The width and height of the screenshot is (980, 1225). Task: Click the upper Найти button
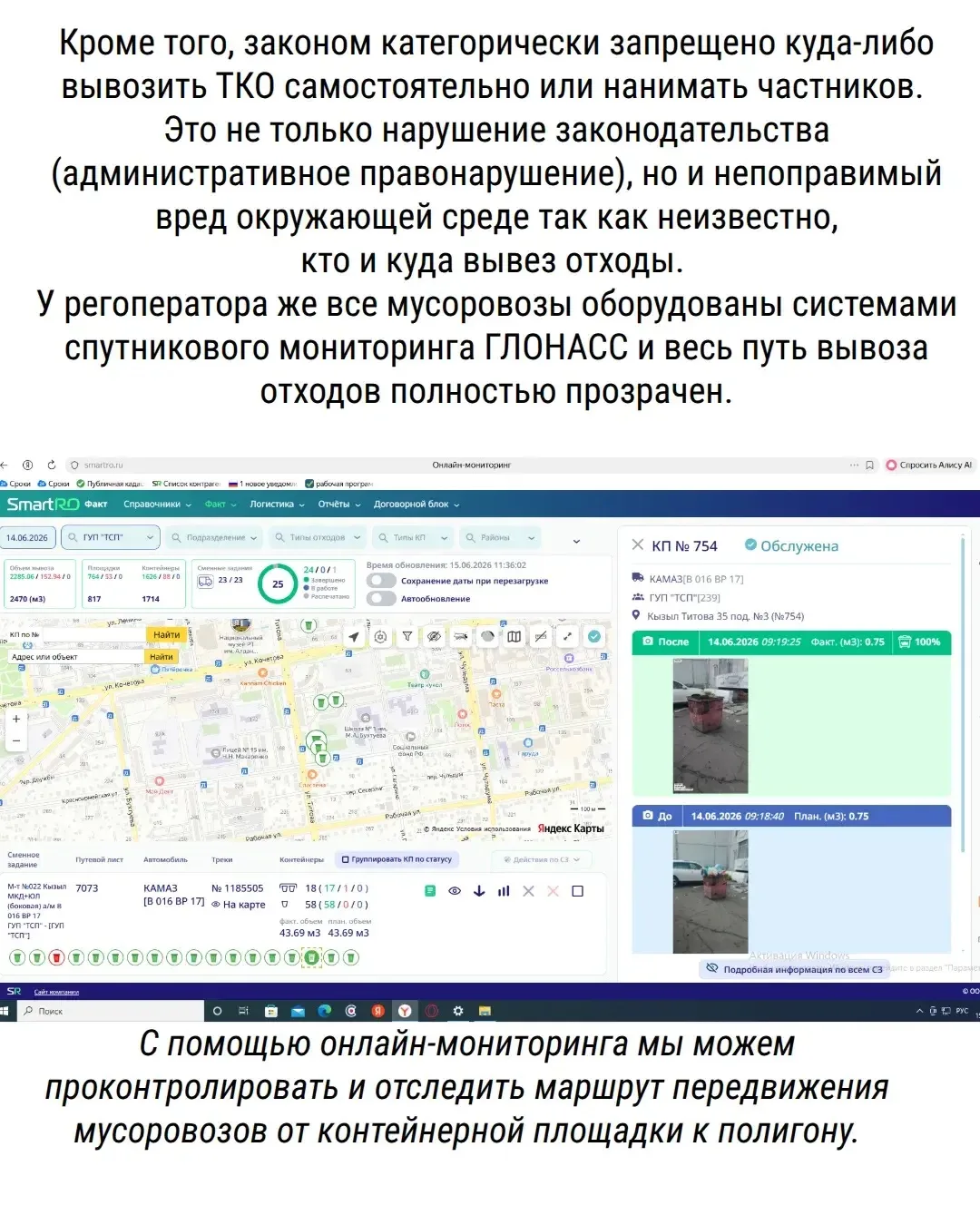tap(166, 634)
